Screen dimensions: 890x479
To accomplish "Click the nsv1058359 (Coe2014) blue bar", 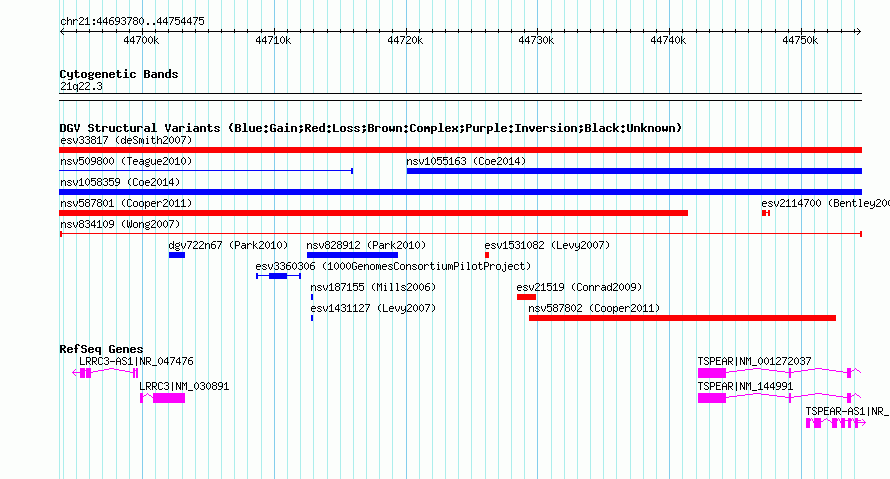I will 460,192.
